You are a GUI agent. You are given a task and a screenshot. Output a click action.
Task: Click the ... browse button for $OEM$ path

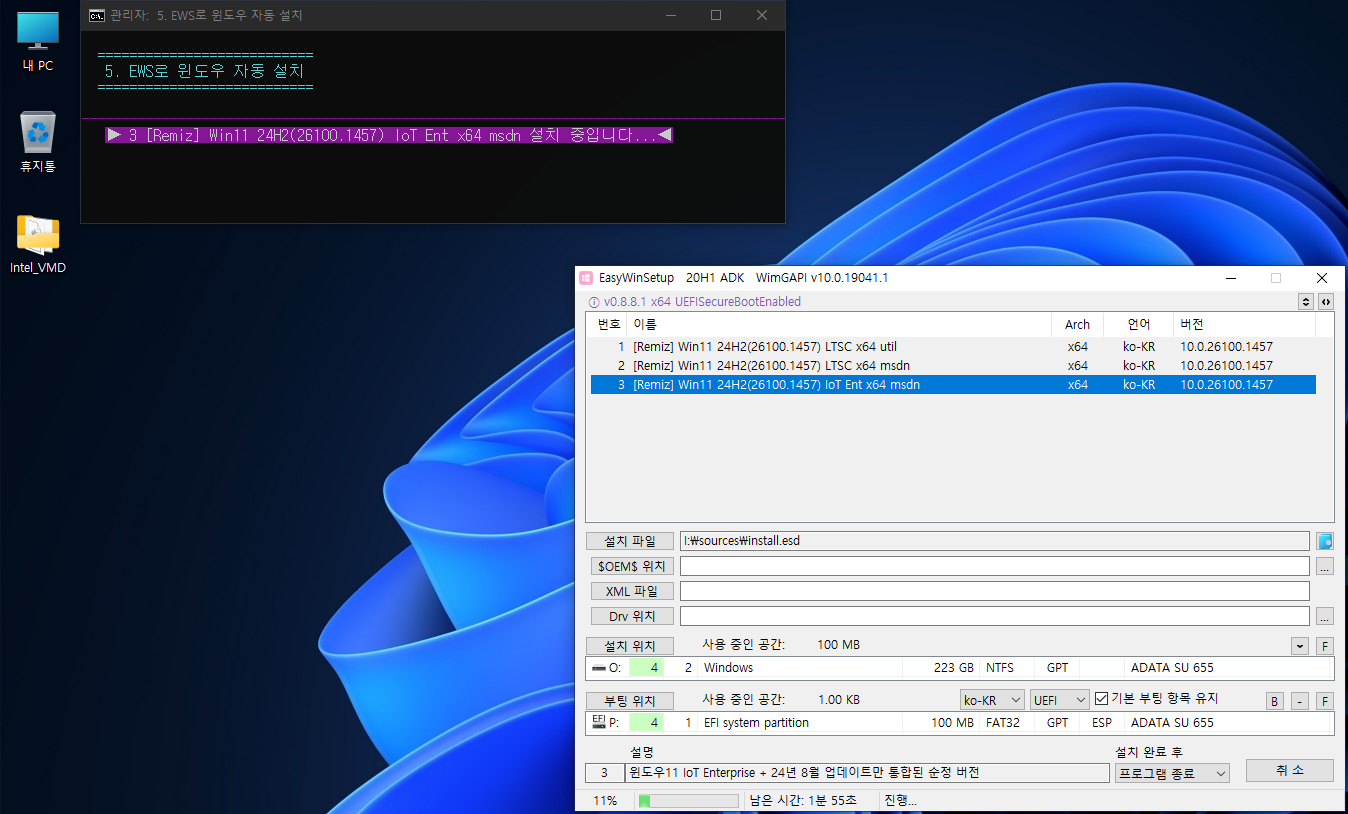tap(1325, 567)
